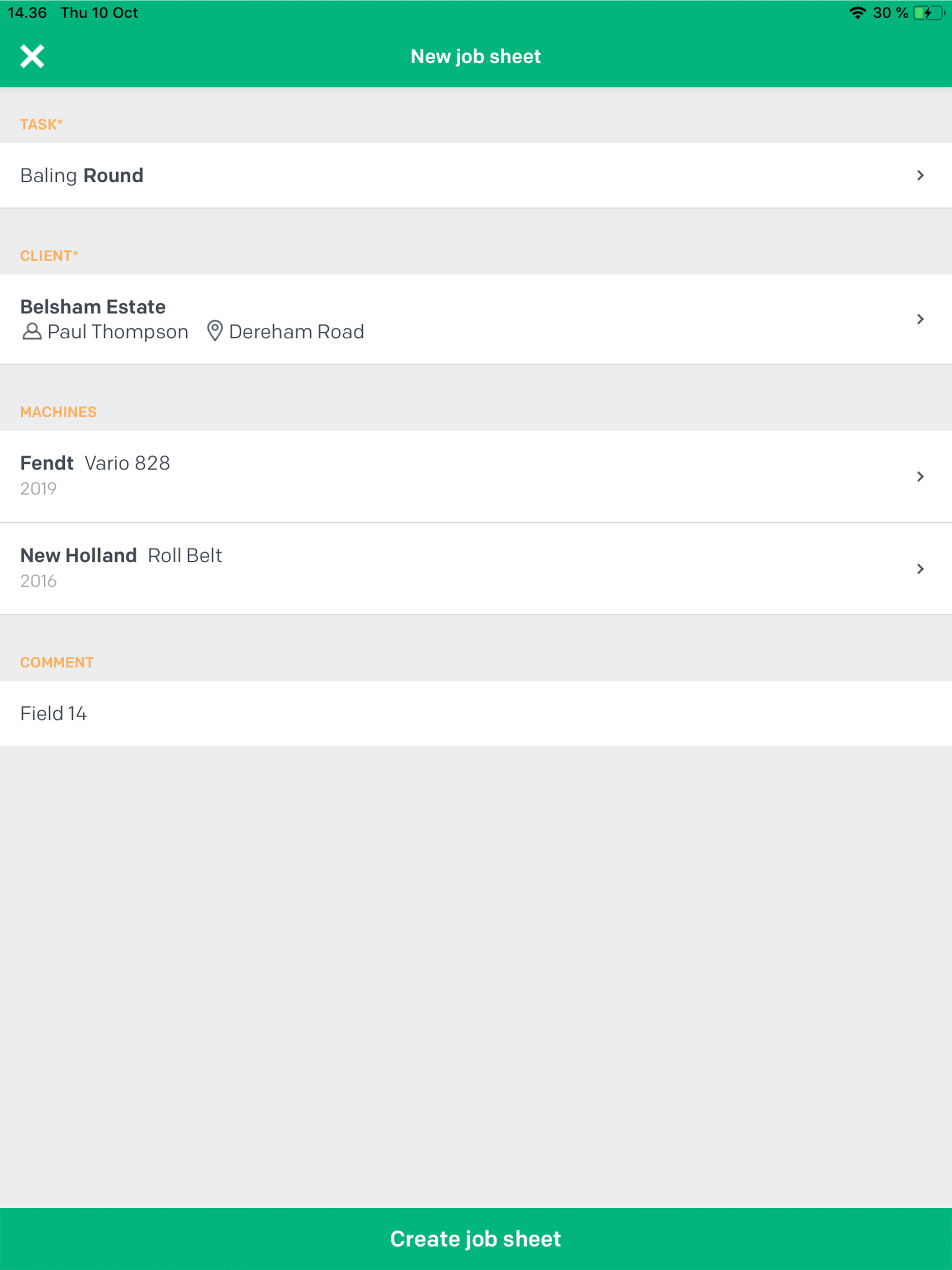Click the New job sheet title
The image size is (952, 1270).
[x=476, y=56]
